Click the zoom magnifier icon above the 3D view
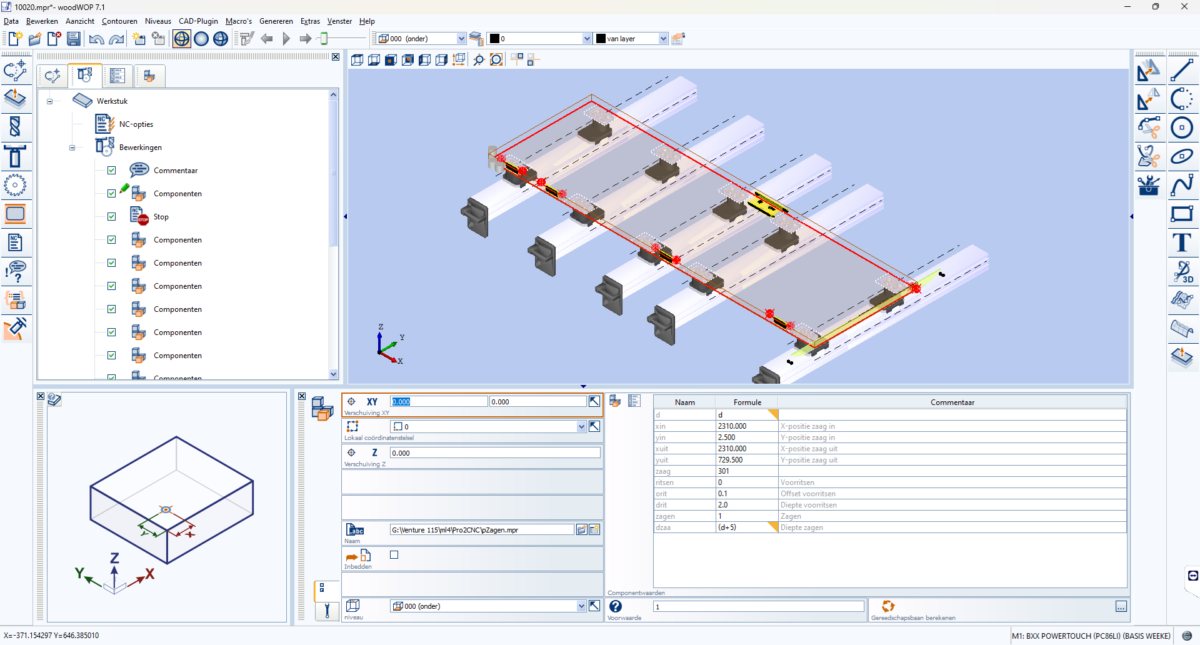Image resolution: width=1200 pixels, height=645 pixels. coord(480,59)
